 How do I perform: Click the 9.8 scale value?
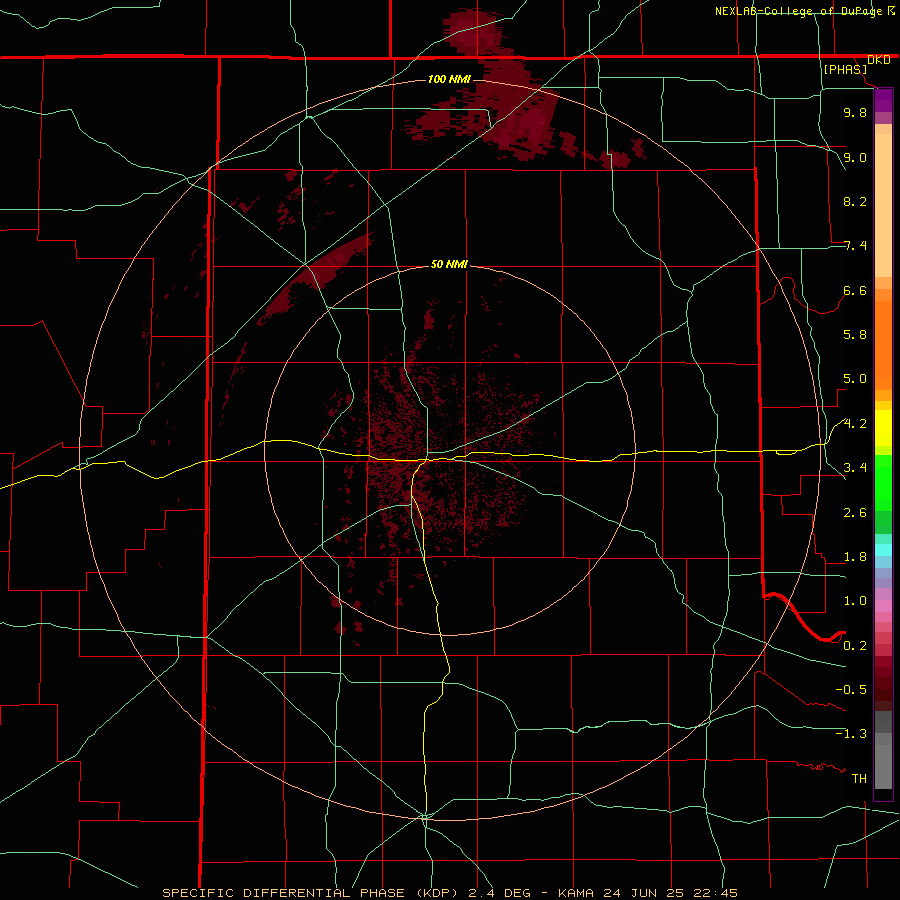[855, 112]
